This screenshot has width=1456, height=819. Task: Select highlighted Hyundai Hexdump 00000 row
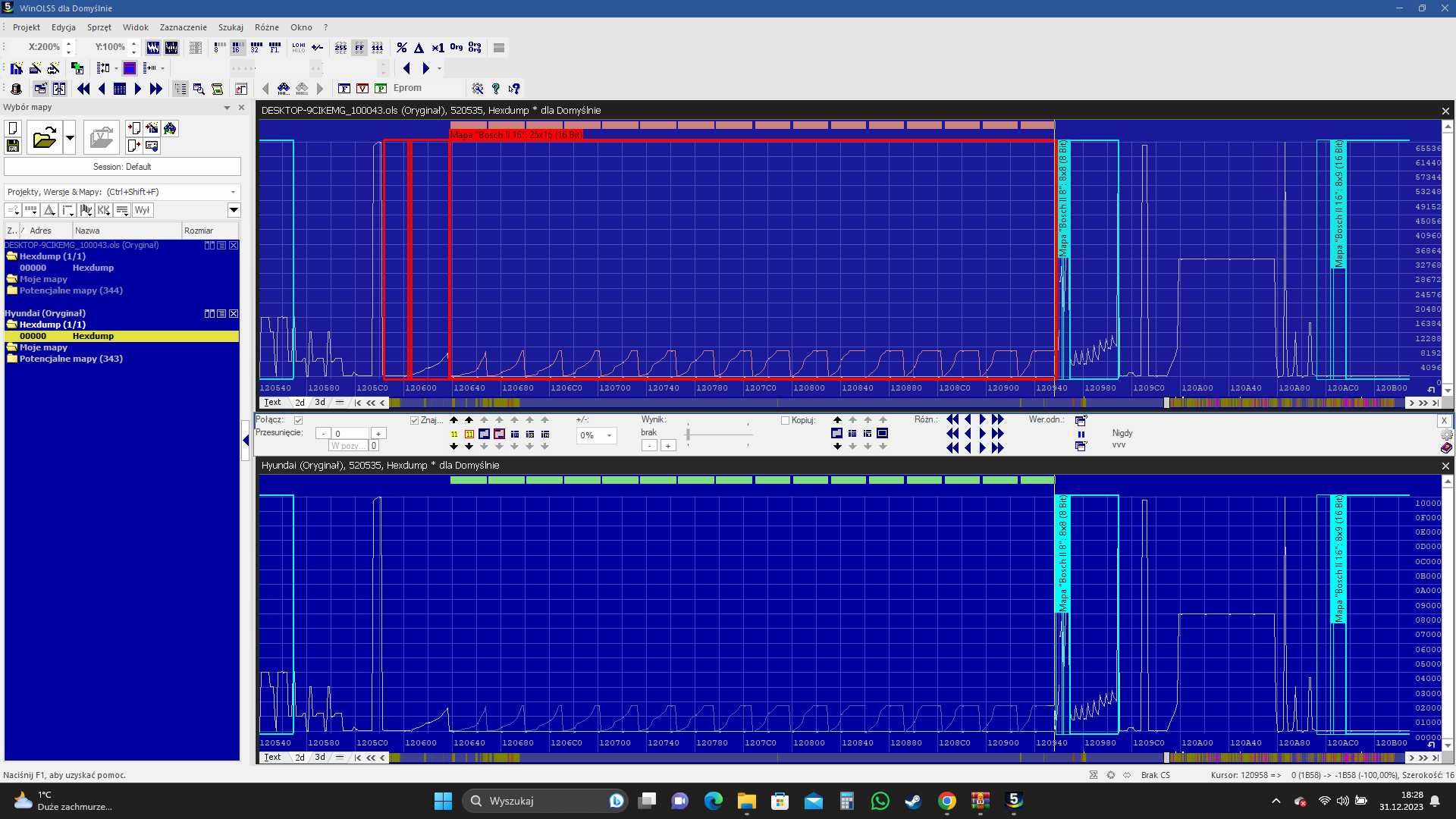coord(122,336)
